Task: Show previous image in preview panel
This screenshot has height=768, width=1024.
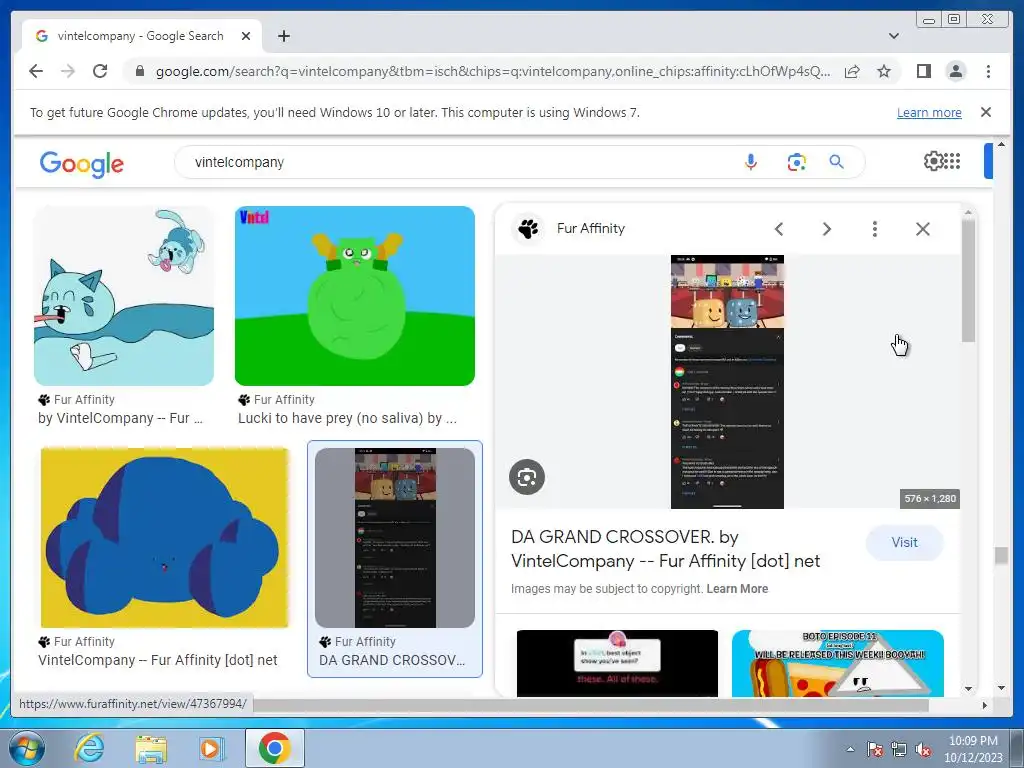Action: click(x=778, y=229)
